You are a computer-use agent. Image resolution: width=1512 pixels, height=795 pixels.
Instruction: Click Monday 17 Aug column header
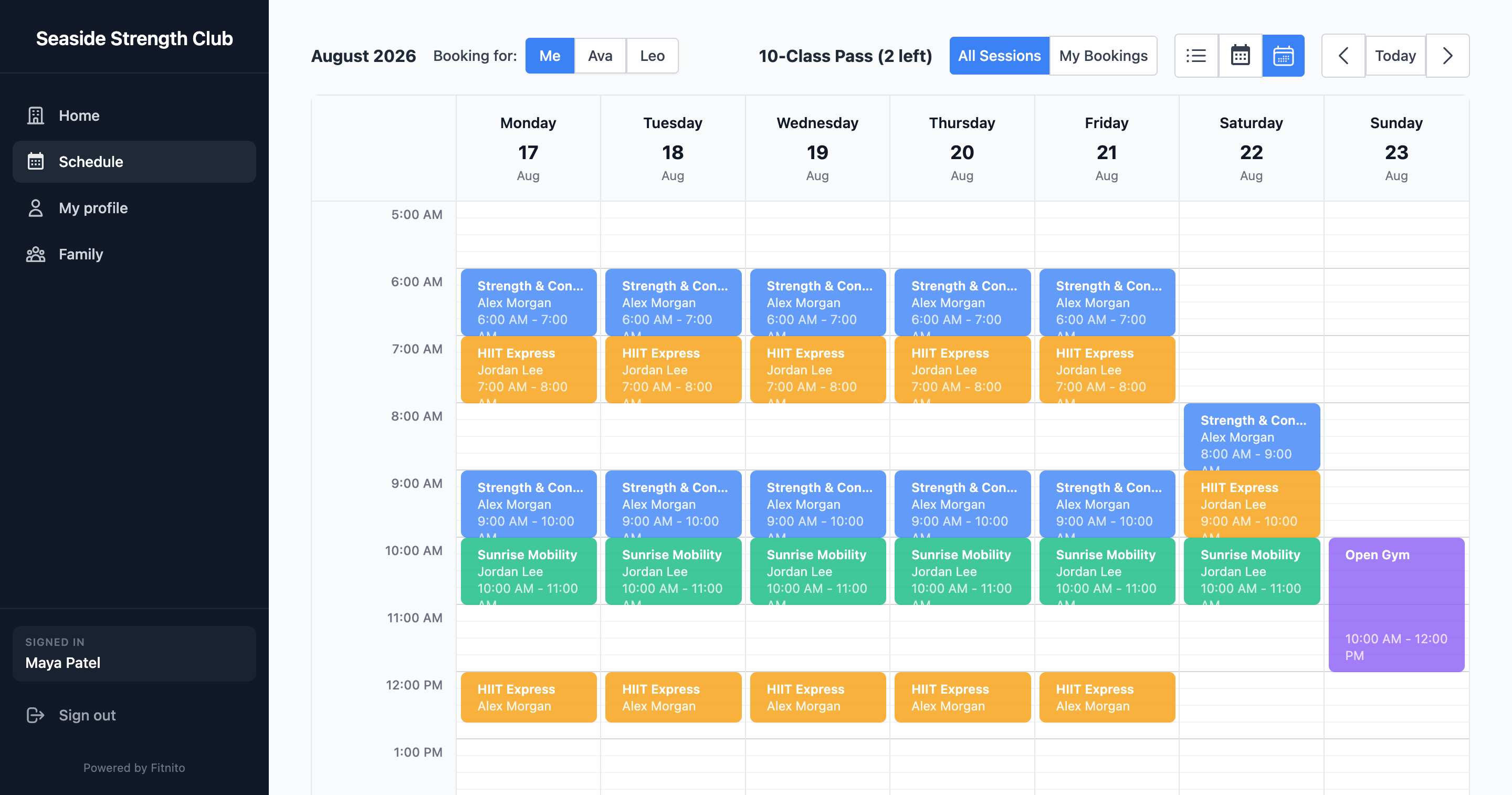pyautogui.click(x=528, y=149)
